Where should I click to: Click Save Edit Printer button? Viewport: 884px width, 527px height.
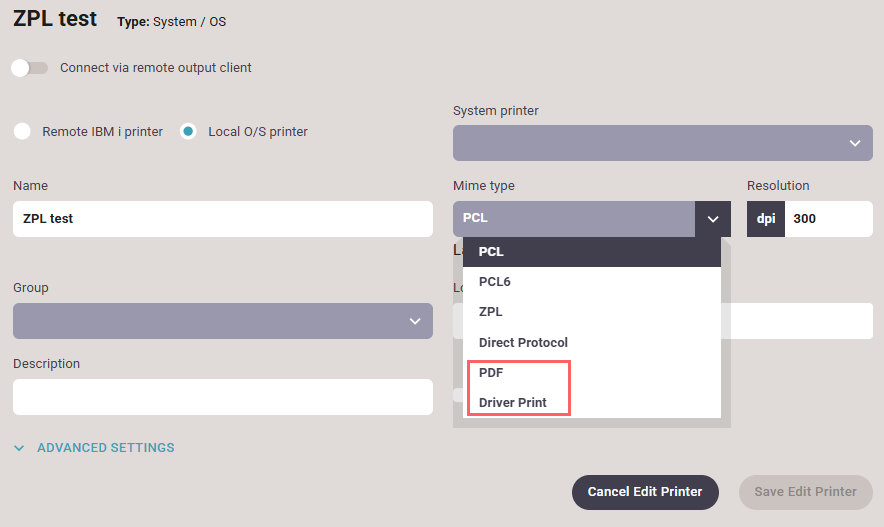(x=805, y=492)
